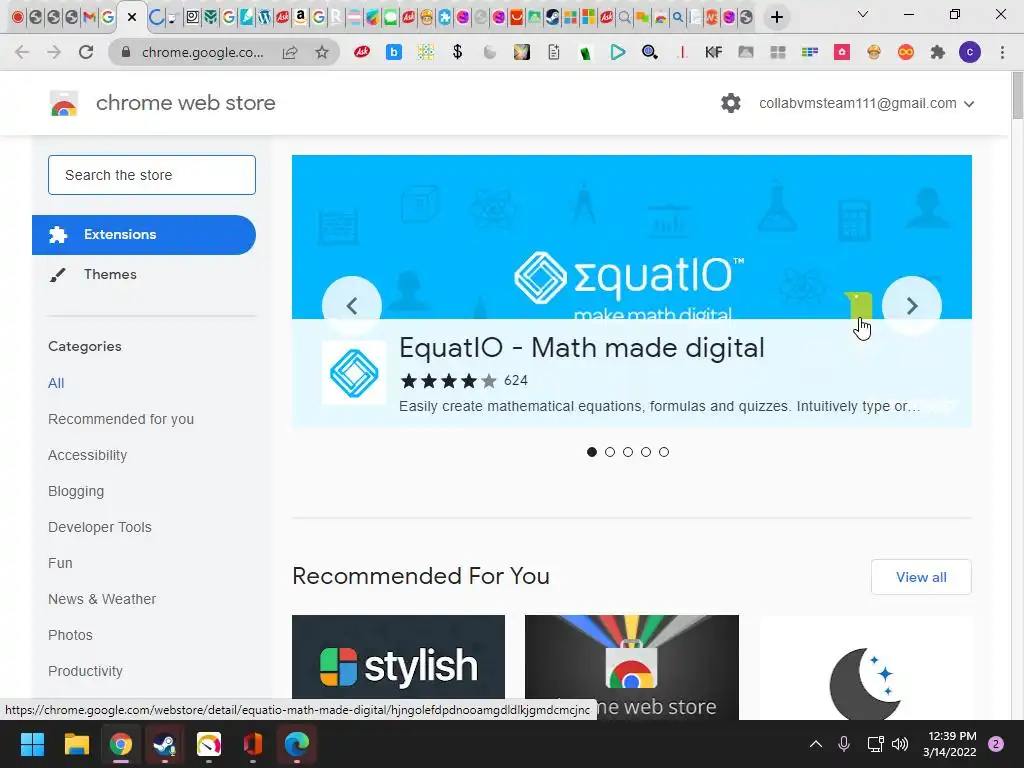Viewport: 1024px width, 768px height.
Task: Click the View all button
Action: pyautogui.click(x=921, y=577)
